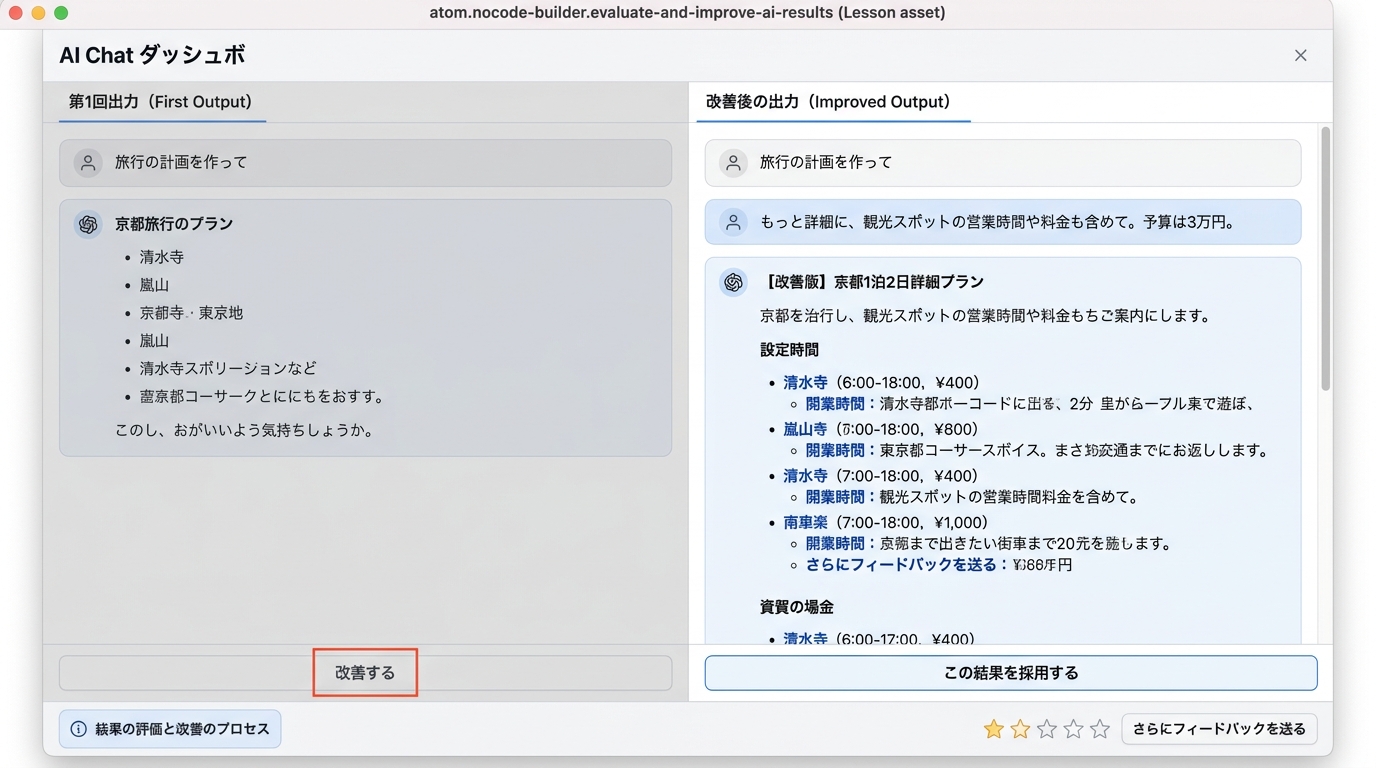The image size is (1376, 768).
Task: Set rating with the third star
Action: coord(1047,729)
